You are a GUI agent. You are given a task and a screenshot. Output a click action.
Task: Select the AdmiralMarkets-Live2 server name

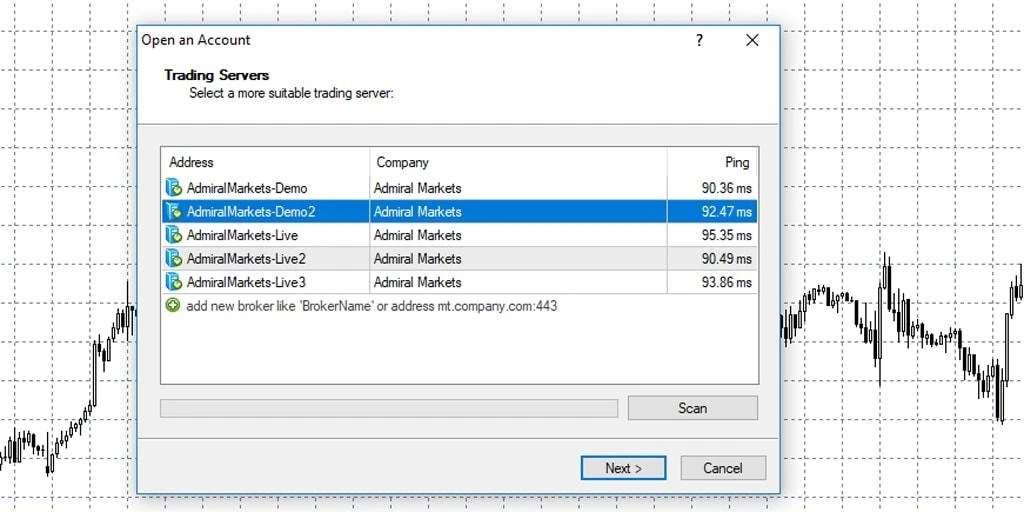(246, 259)
